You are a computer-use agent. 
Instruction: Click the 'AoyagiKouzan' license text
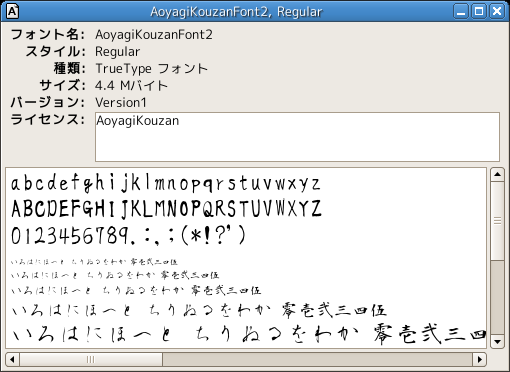point(138,121)
